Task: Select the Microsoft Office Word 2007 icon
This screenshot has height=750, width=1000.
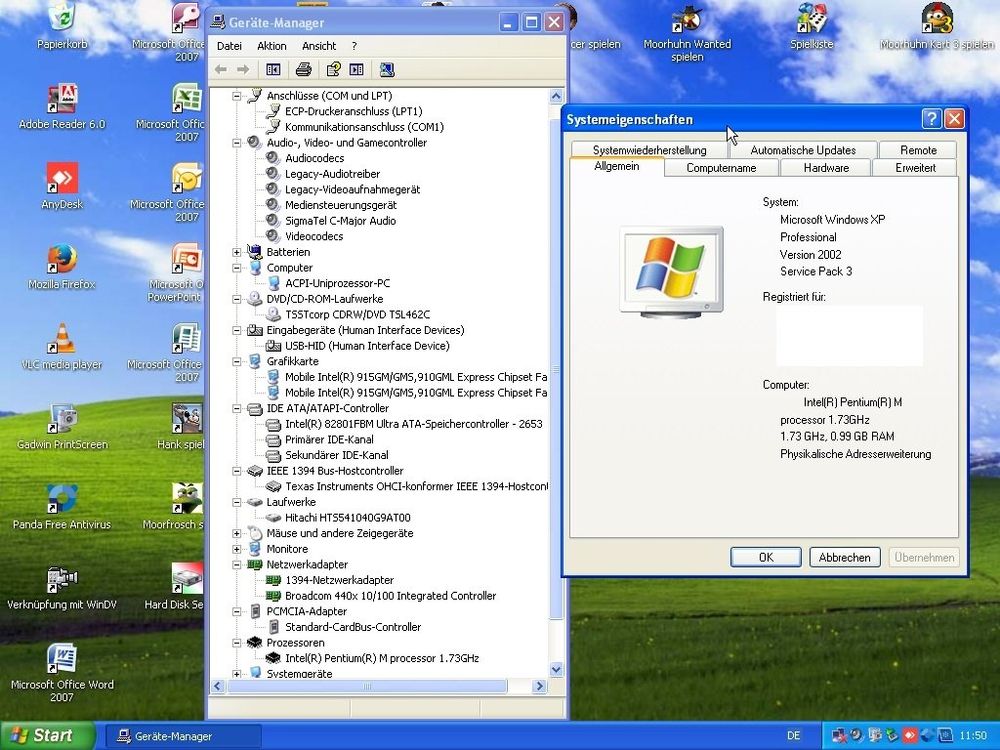Action: 62,672
